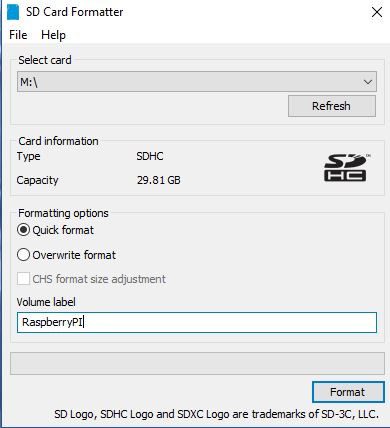Click the Quick format label text
Image resolution: width=390 pixels, height=428 pixels.
pos(63,230)
